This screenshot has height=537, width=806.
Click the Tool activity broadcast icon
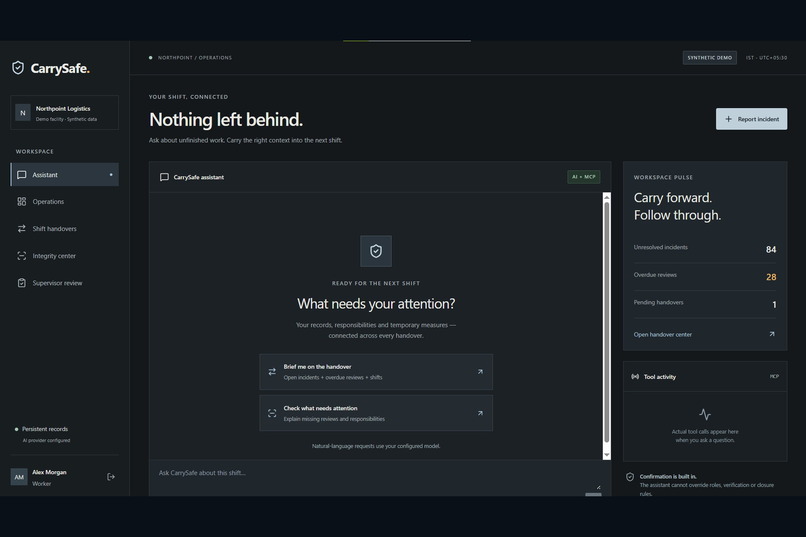[x=635, y=377]
